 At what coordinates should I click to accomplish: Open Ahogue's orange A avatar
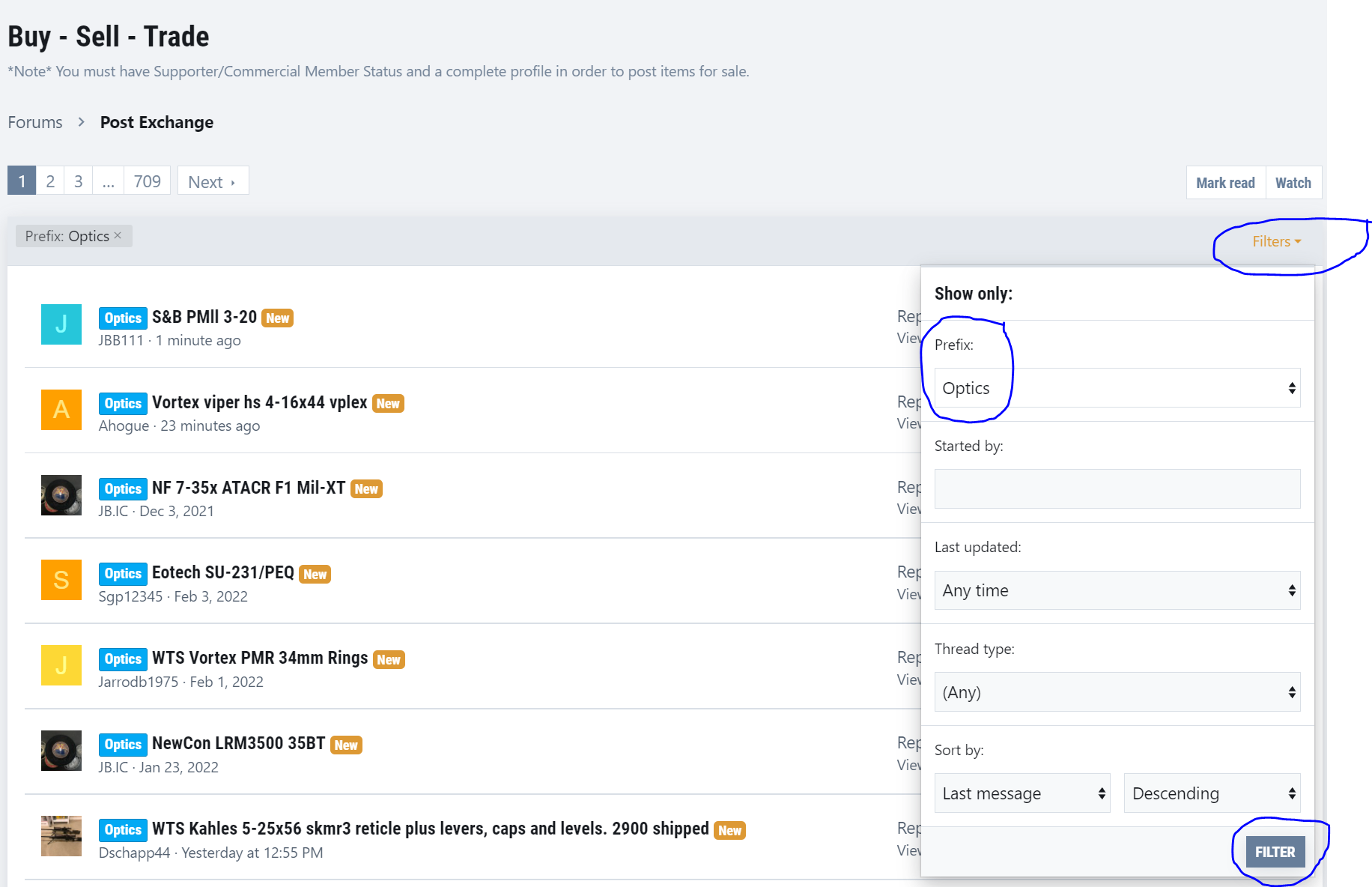coord(61,410)
